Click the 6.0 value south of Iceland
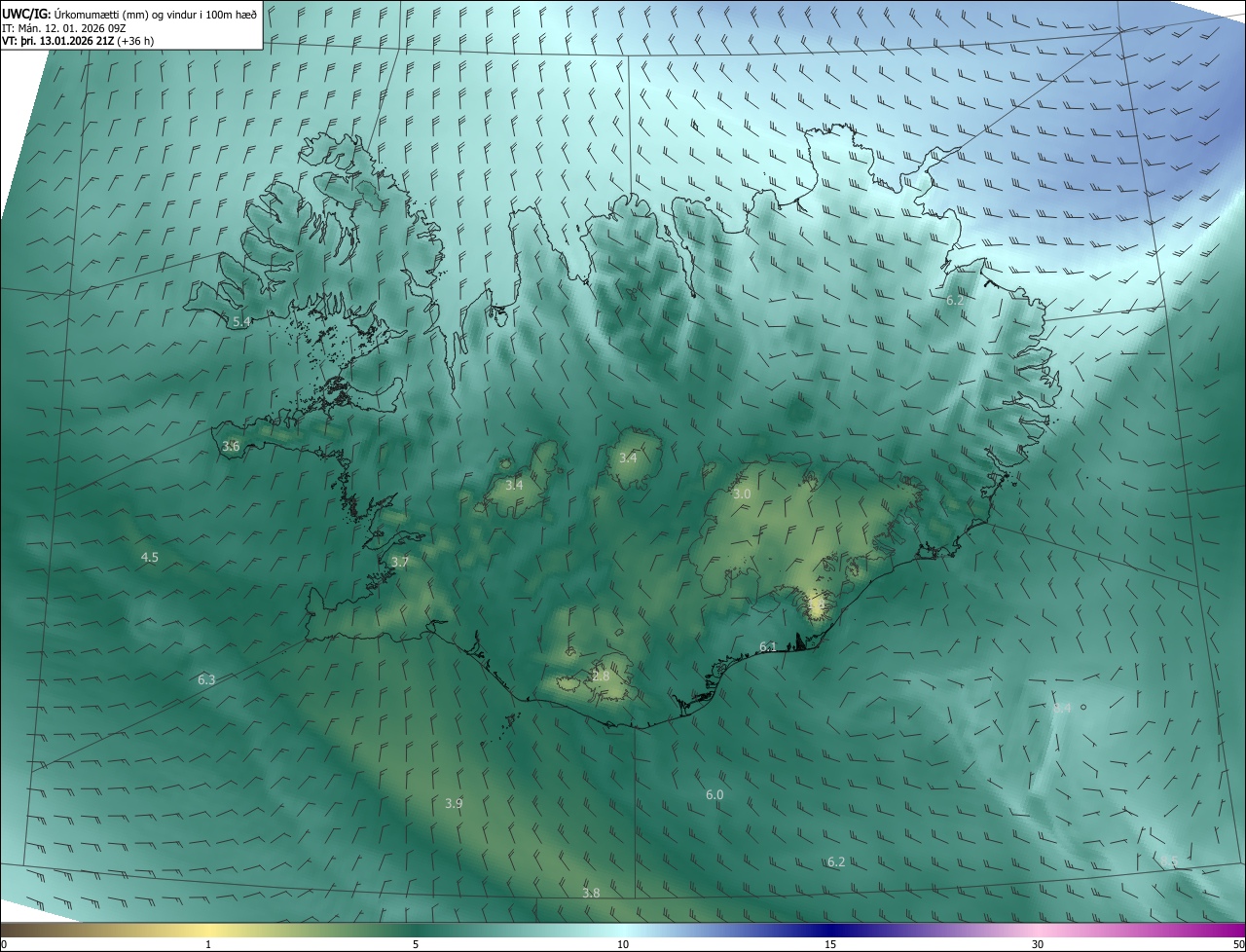The height and width of the screenshot is (952, 1246). pos(714,794)
